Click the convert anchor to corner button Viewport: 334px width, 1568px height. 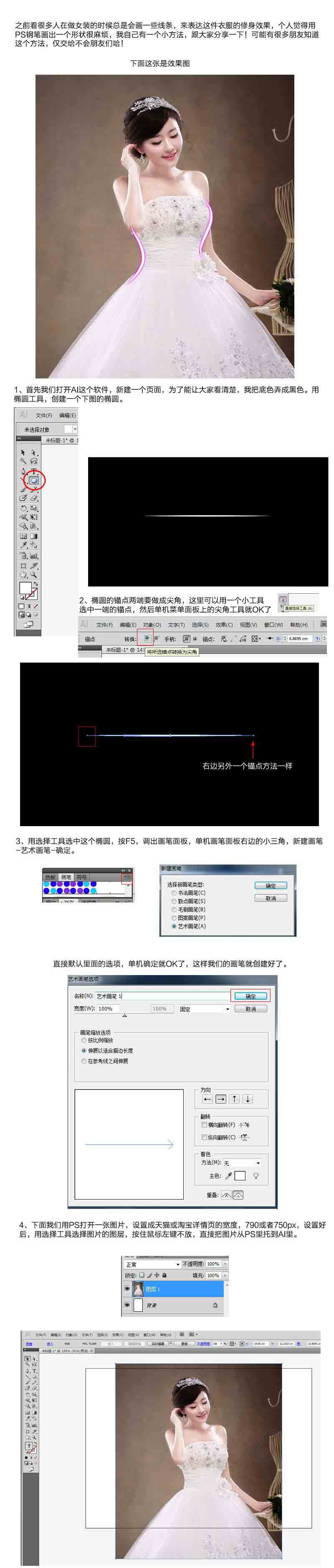click(x=147, y=638)
